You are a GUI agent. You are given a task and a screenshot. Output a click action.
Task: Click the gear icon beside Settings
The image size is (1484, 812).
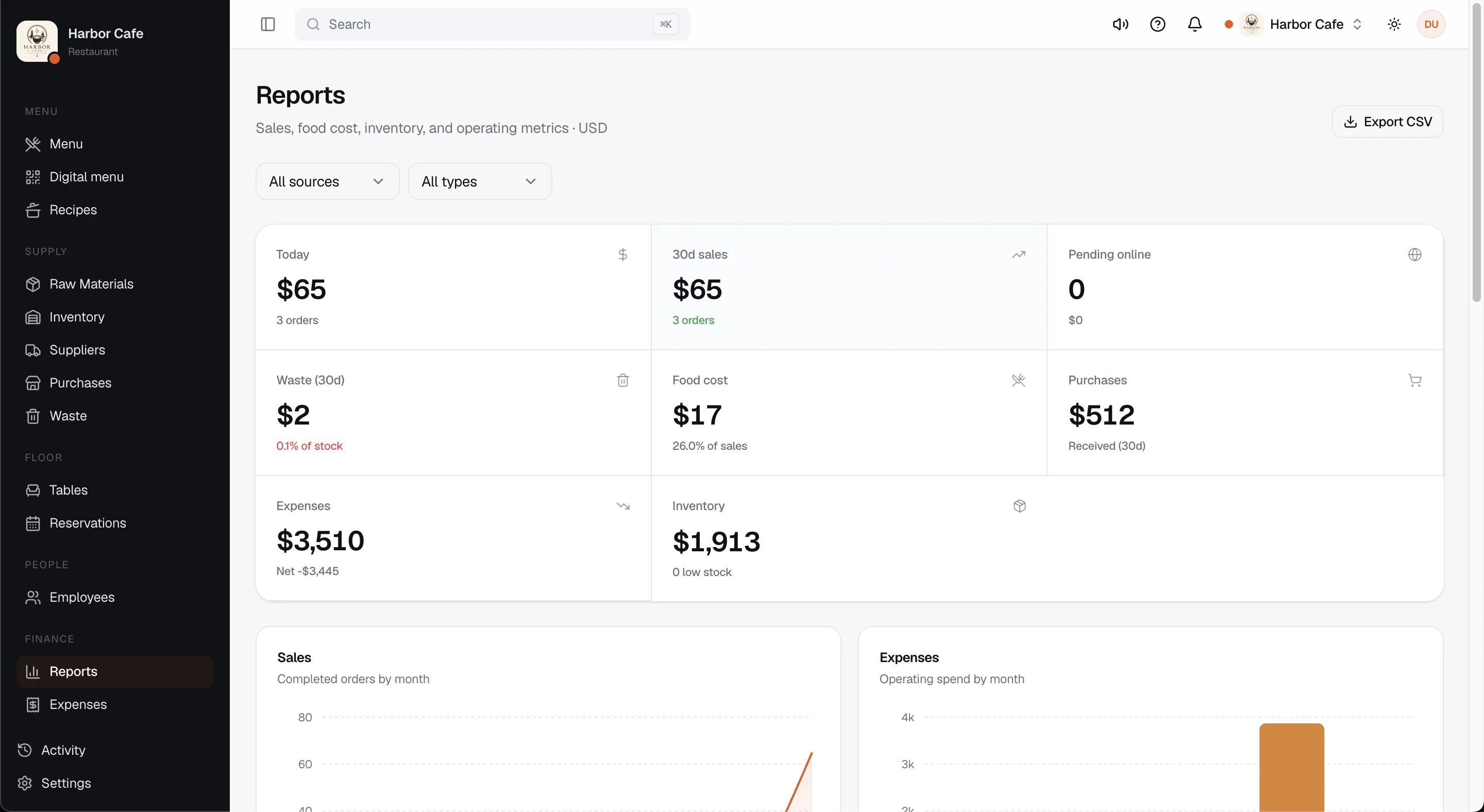pyautogui.click(x=25, y=783)
